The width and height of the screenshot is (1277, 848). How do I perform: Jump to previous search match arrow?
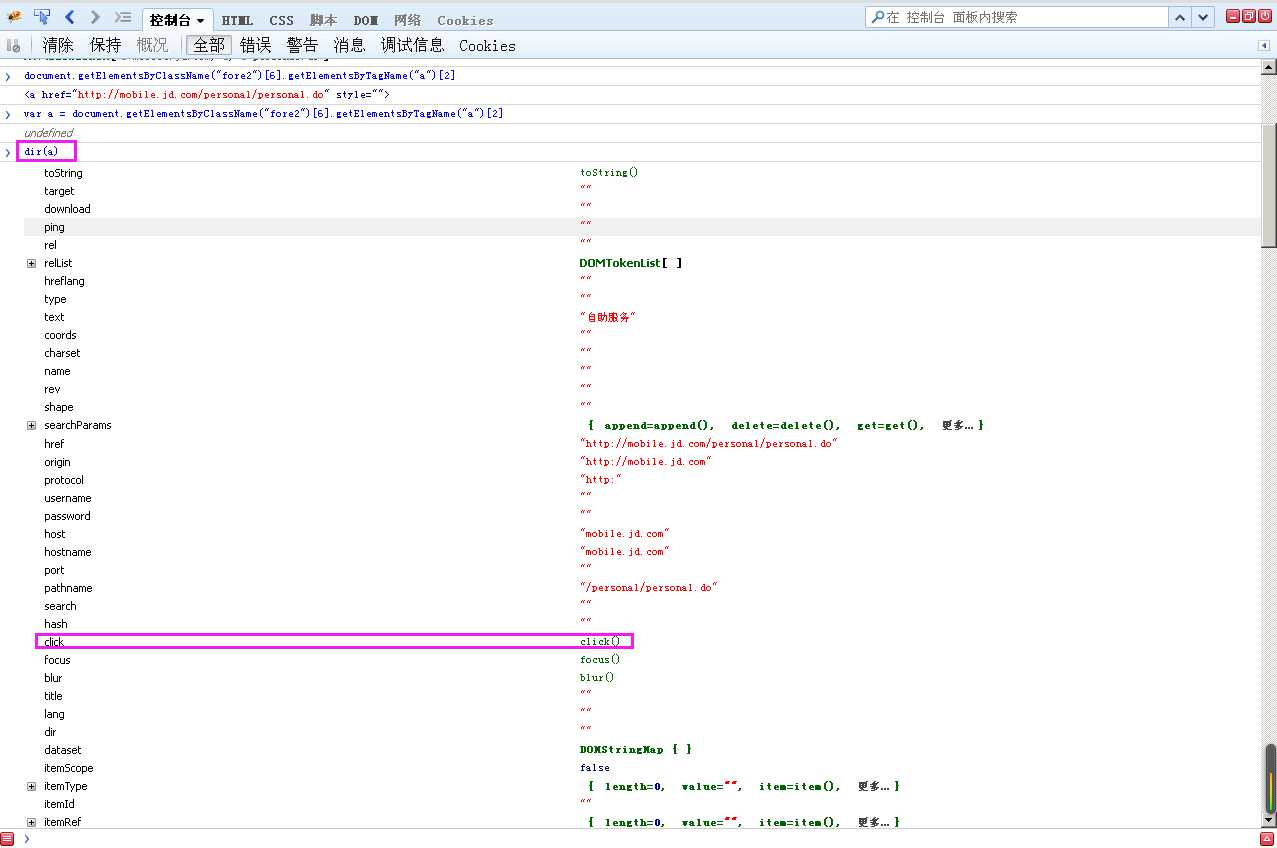point(1181,17)
